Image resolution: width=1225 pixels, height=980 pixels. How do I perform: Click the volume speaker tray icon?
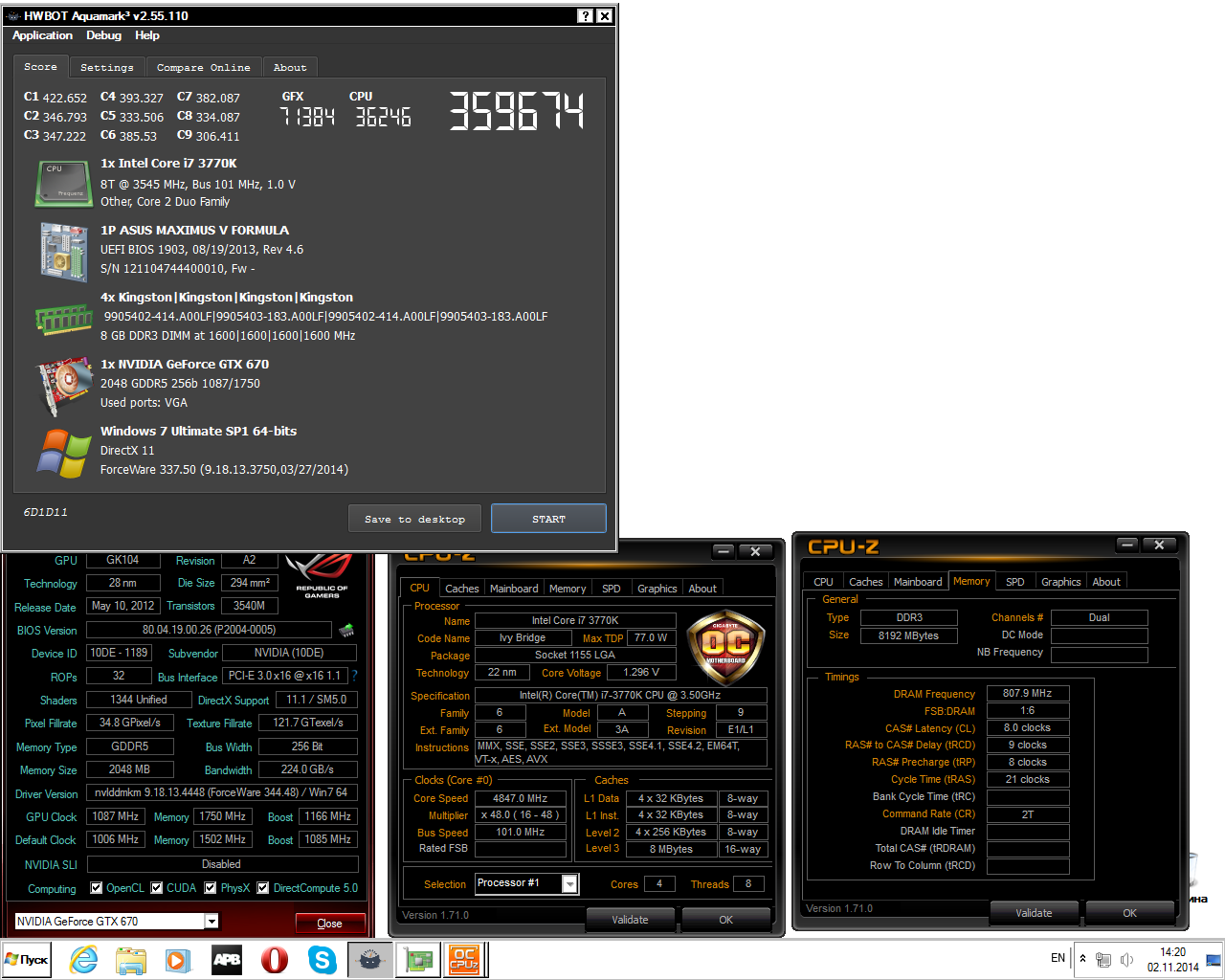point(1127,959)
